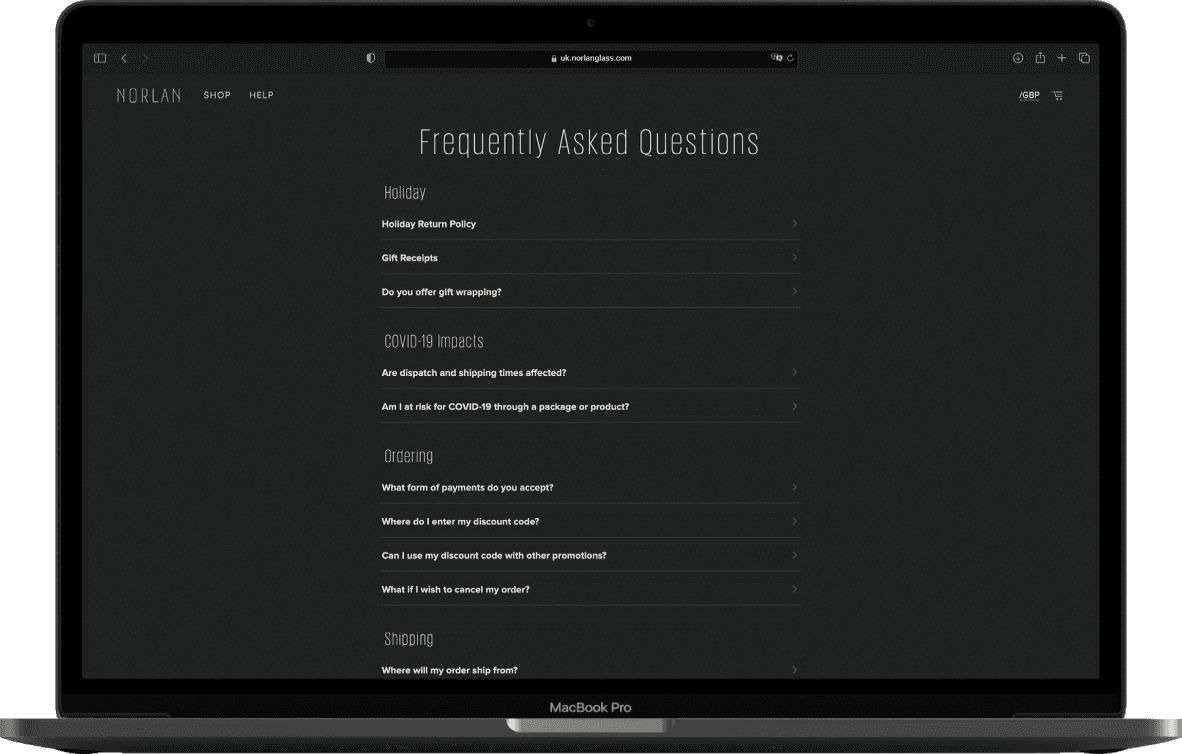Image resolution: width=1182 pixels, height=754 pixels.
Task: Go forward with the Safari forward arrow
Action: [145, 58]
